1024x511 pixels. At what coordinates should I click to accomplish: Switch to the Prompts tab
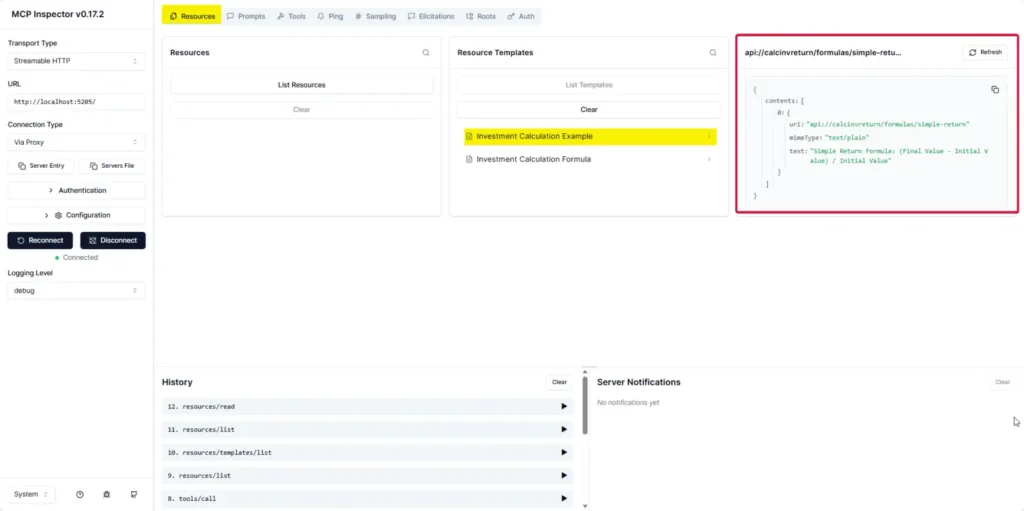(246, 17)
